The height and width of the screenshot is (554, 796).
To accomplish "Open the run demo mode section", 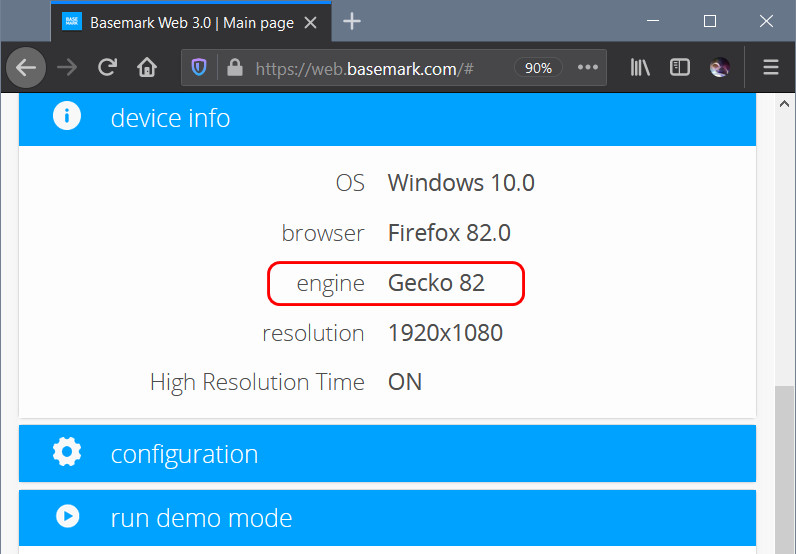I will click(x=387, y=518).
